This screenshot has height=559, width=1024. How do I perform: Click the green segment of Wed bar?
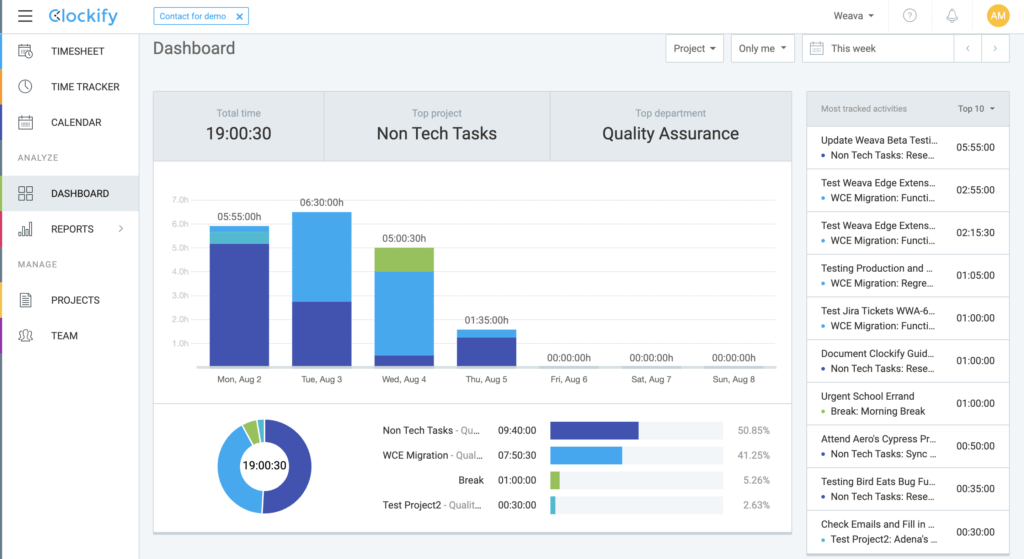click(404, 260)
